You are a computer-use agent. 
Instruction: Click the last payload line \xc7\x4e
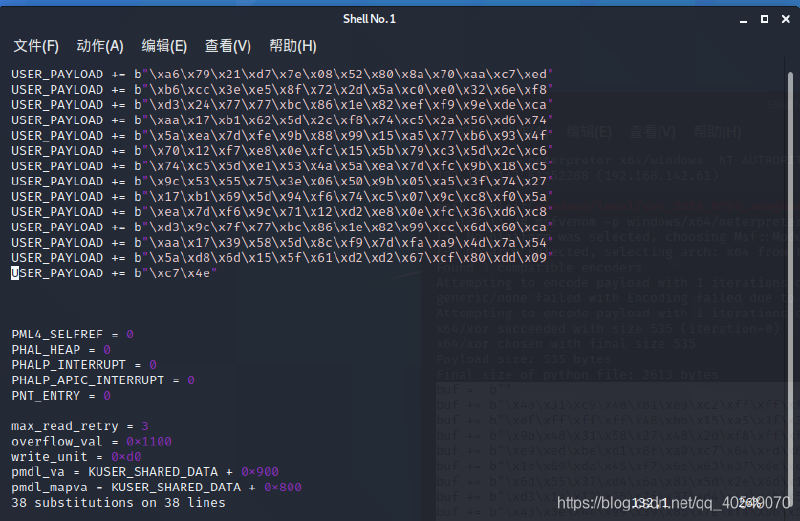pos(114,273)
